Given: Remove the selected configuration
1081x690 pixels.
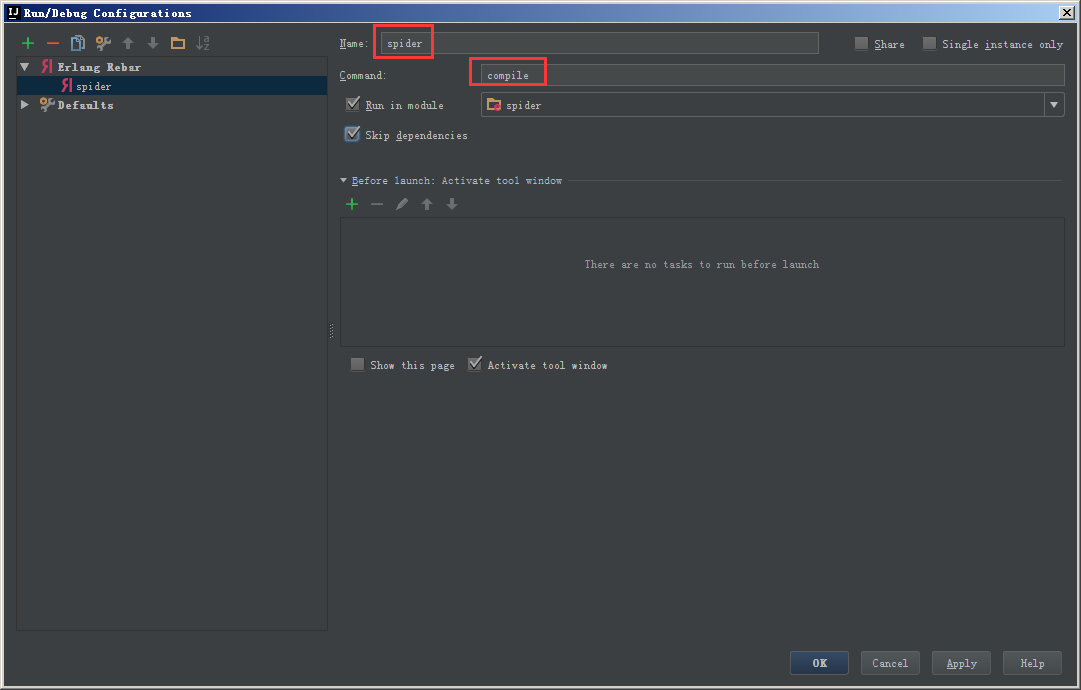Looking at the screenshot, I should click(x=52, y=43).
